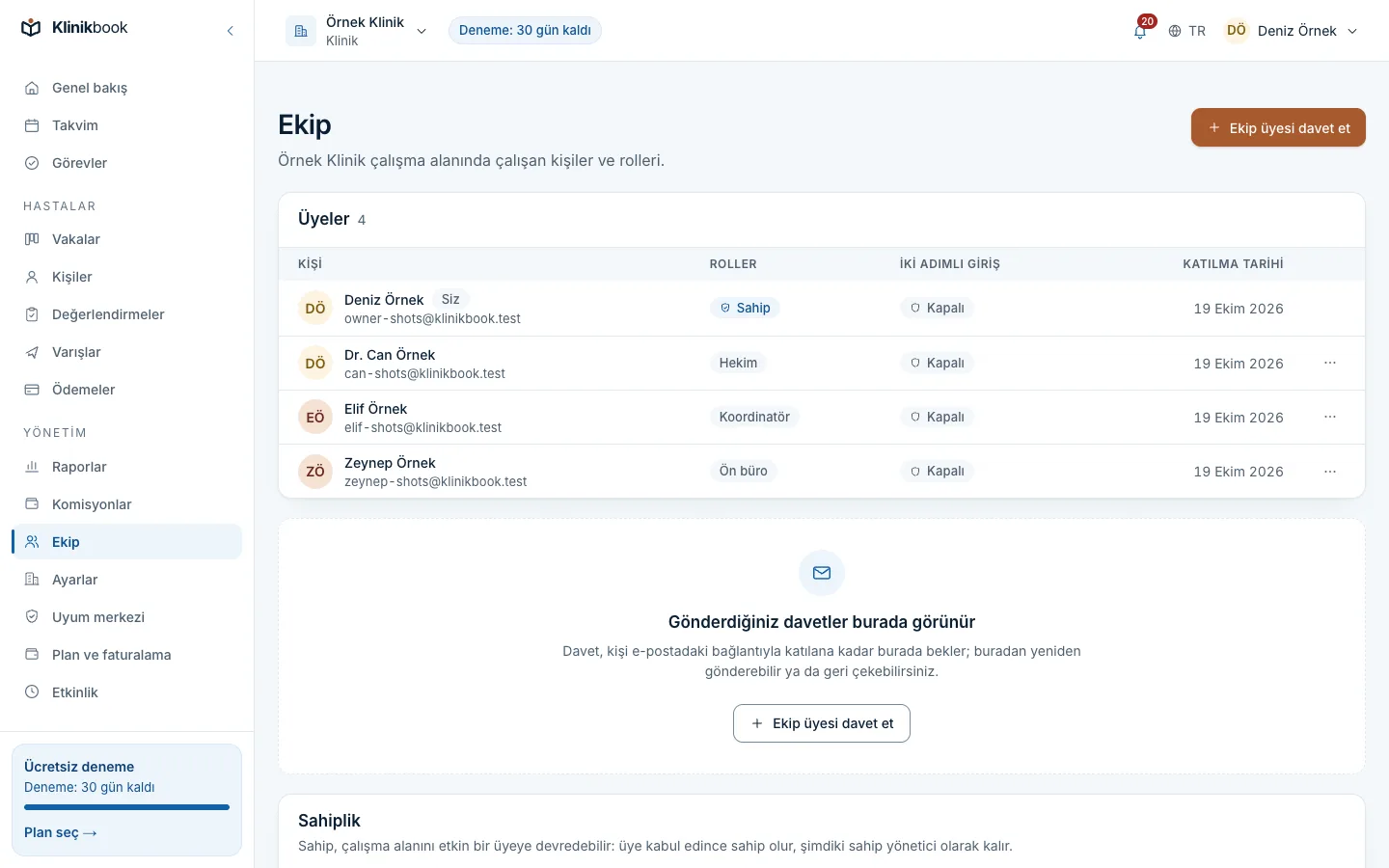Open the Deniz Örnek user menu
Viewport: 1389px width, 868px height.
pyautogui.click(x=1292, y=31)
